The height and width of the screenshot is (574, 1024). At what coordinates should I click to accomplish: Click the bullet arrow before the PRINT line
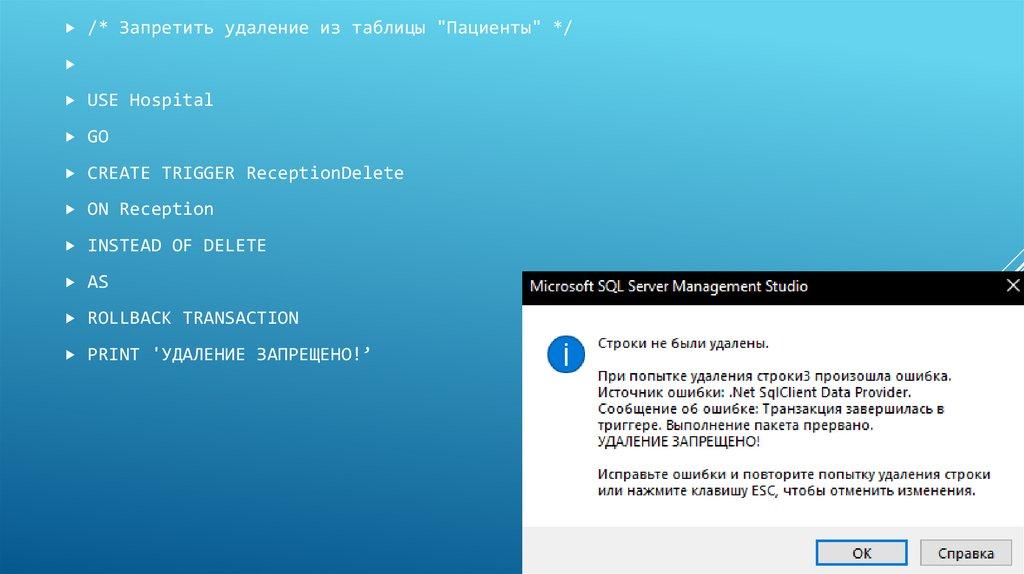70,355
